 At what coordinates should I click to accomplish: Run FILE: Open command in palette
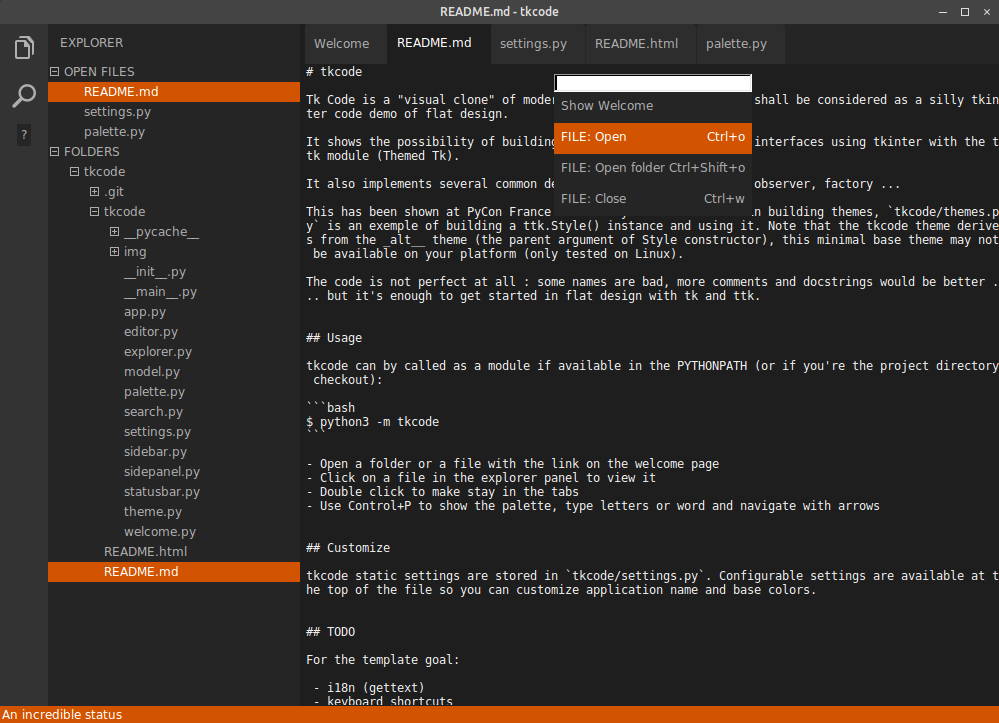pyautogui.click(x=653, y=137)
